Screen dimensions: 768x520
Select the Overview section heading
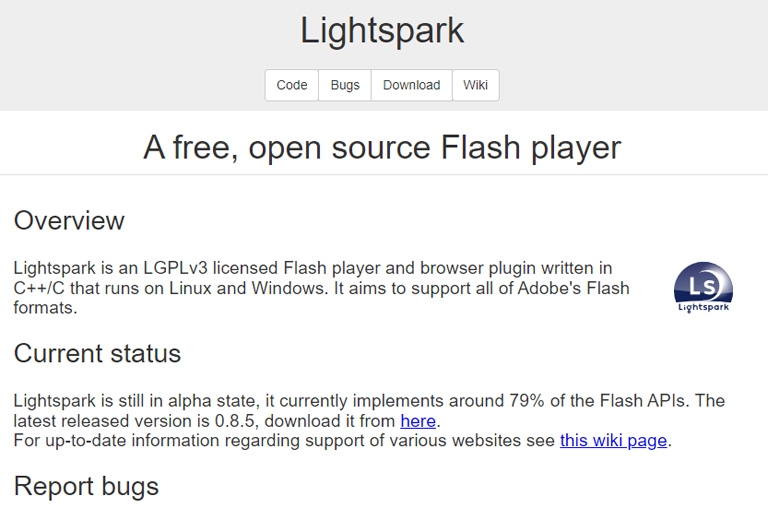pos(69,221)
